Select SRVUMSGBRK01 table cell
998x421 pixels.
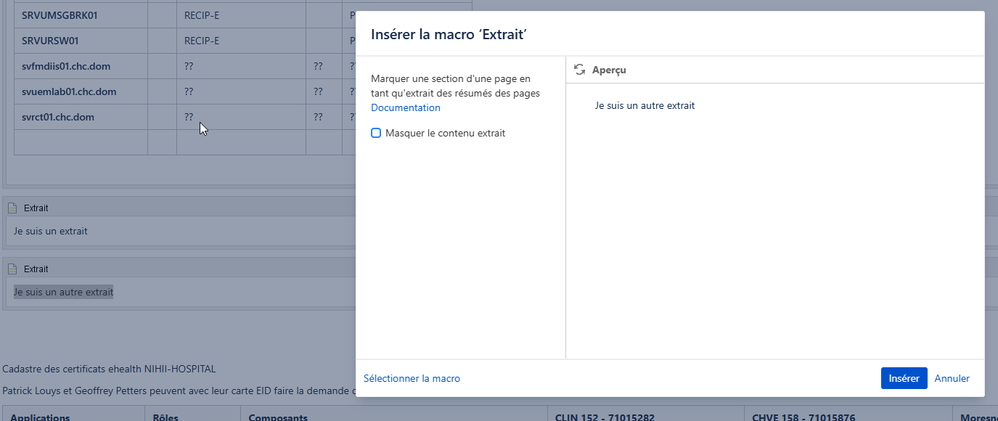click(81, 15)
